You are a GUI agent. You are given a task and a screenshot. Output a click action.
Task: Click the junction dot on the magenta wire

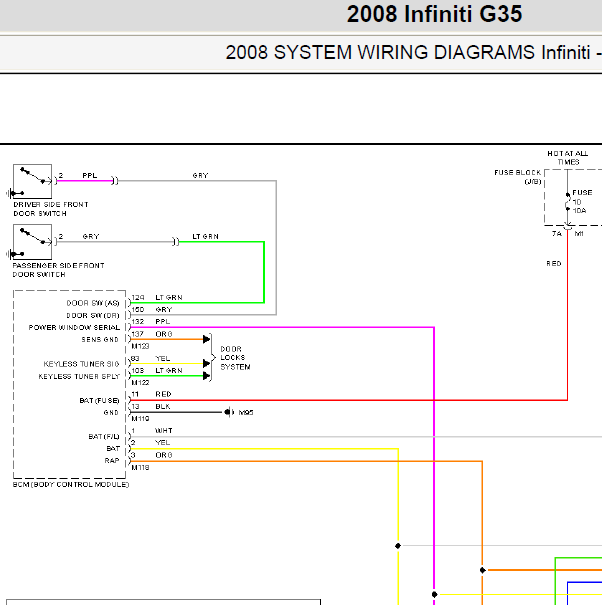pyautogui.click(x=434, y=594)
